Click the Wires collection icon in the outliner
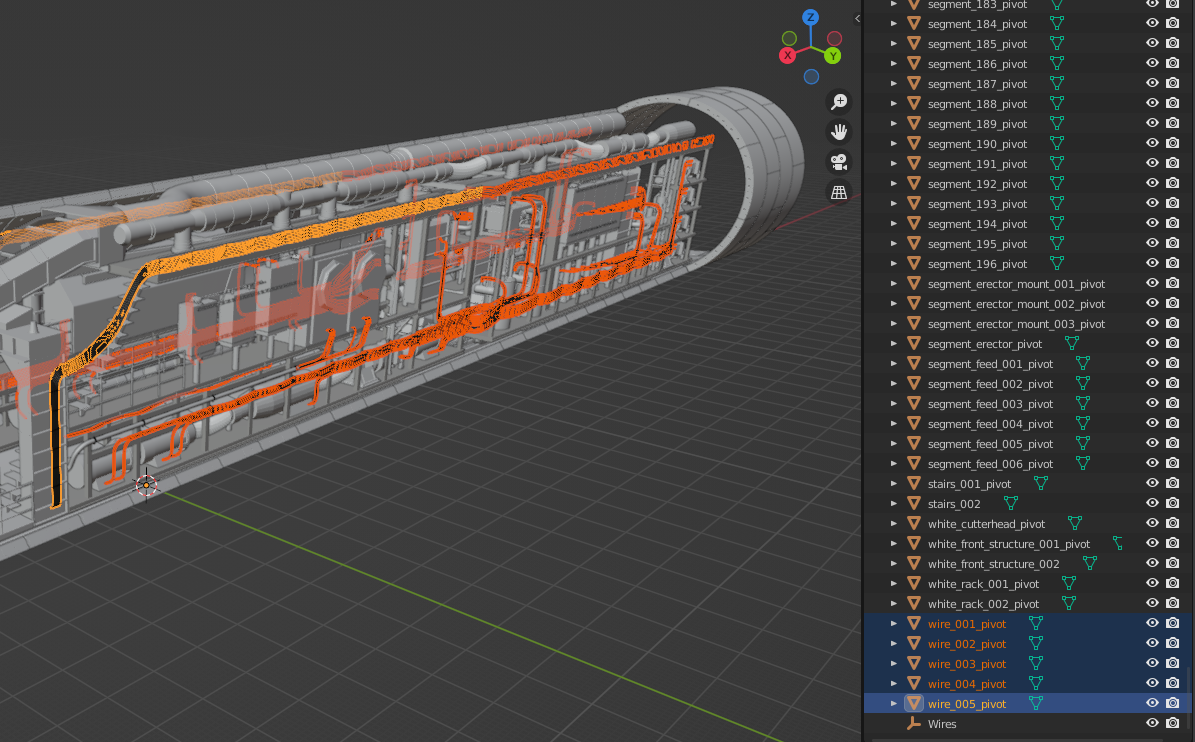Viewport: 1195px width, 742px height. (913, 723)
